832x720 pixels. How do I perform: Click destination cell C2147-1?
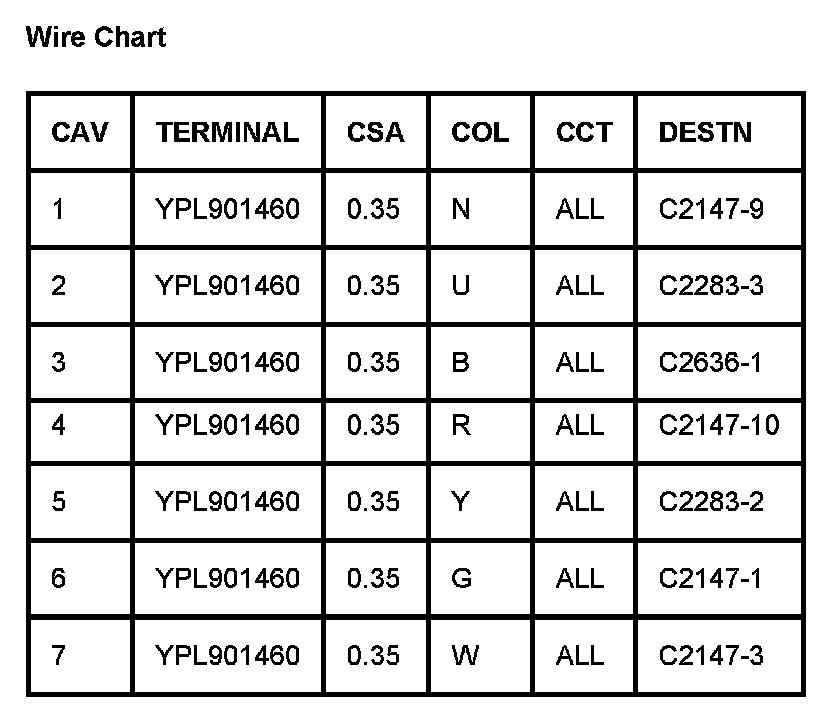(x=710, y=578)
